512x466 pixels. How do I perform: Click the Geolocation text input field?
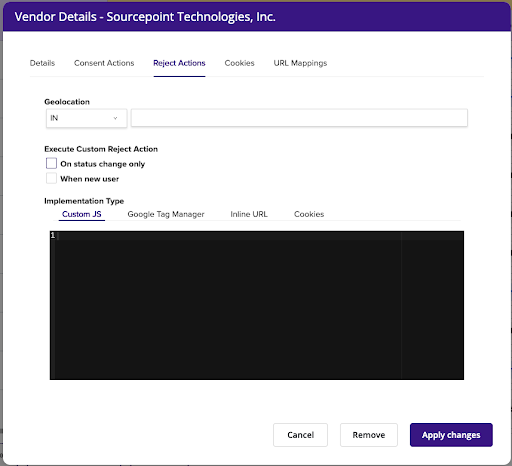(x=299, y=118)
